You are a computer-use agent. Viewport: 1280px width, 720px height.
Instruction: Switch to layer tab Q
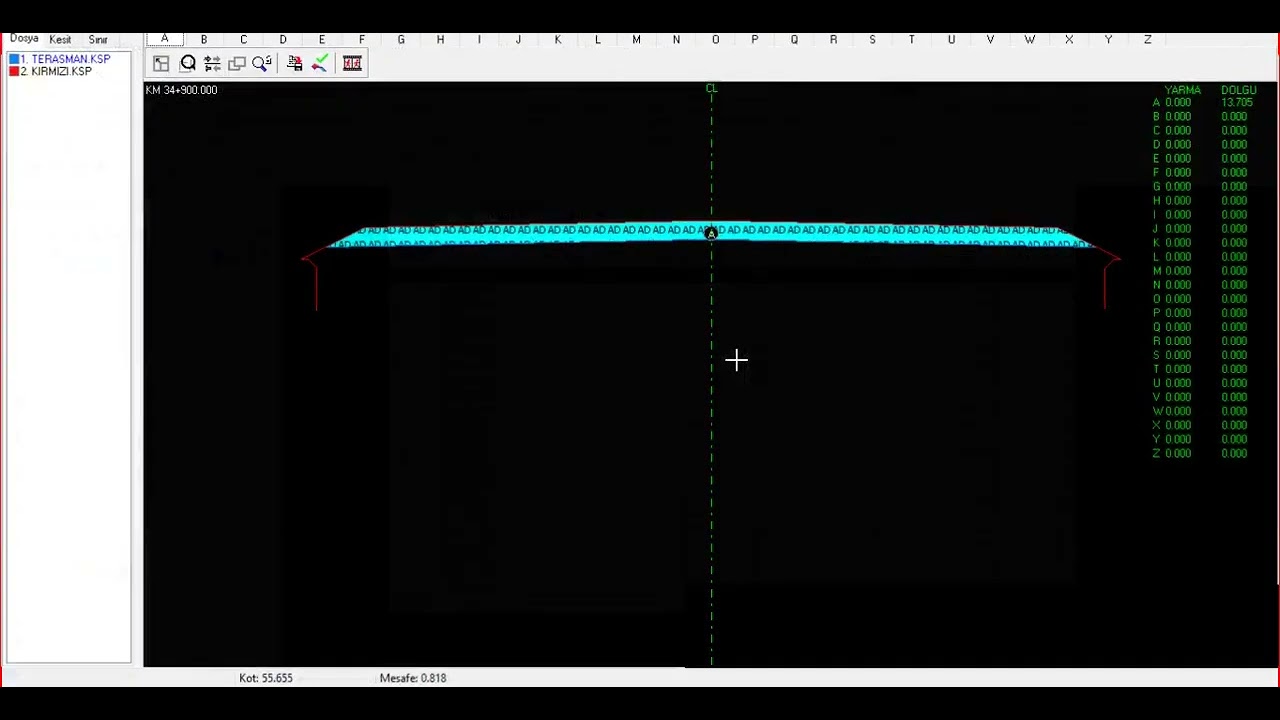click(x=794, y=40)
